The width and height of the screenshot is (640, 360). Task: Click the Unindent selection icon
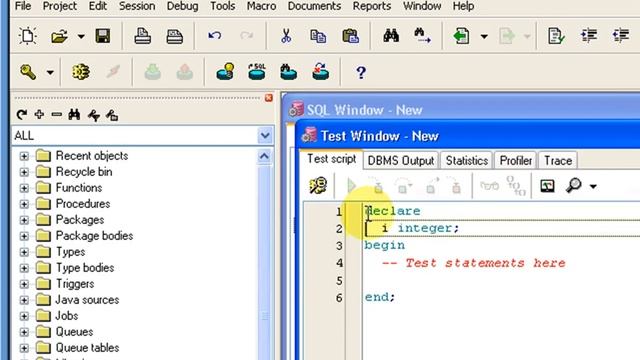[x=621, y=36]
